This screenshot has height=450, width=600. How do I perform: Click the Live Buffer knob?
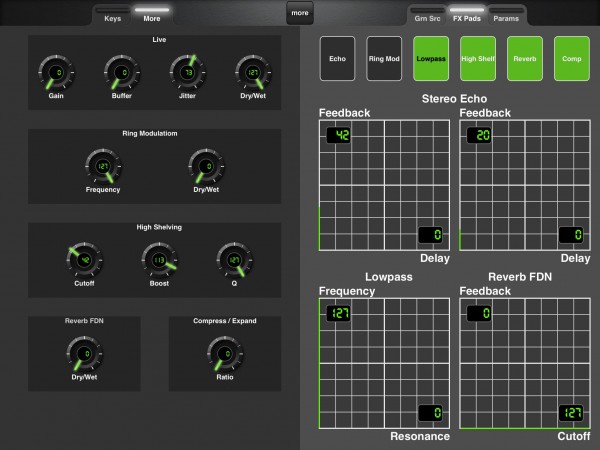click(122, 72)
